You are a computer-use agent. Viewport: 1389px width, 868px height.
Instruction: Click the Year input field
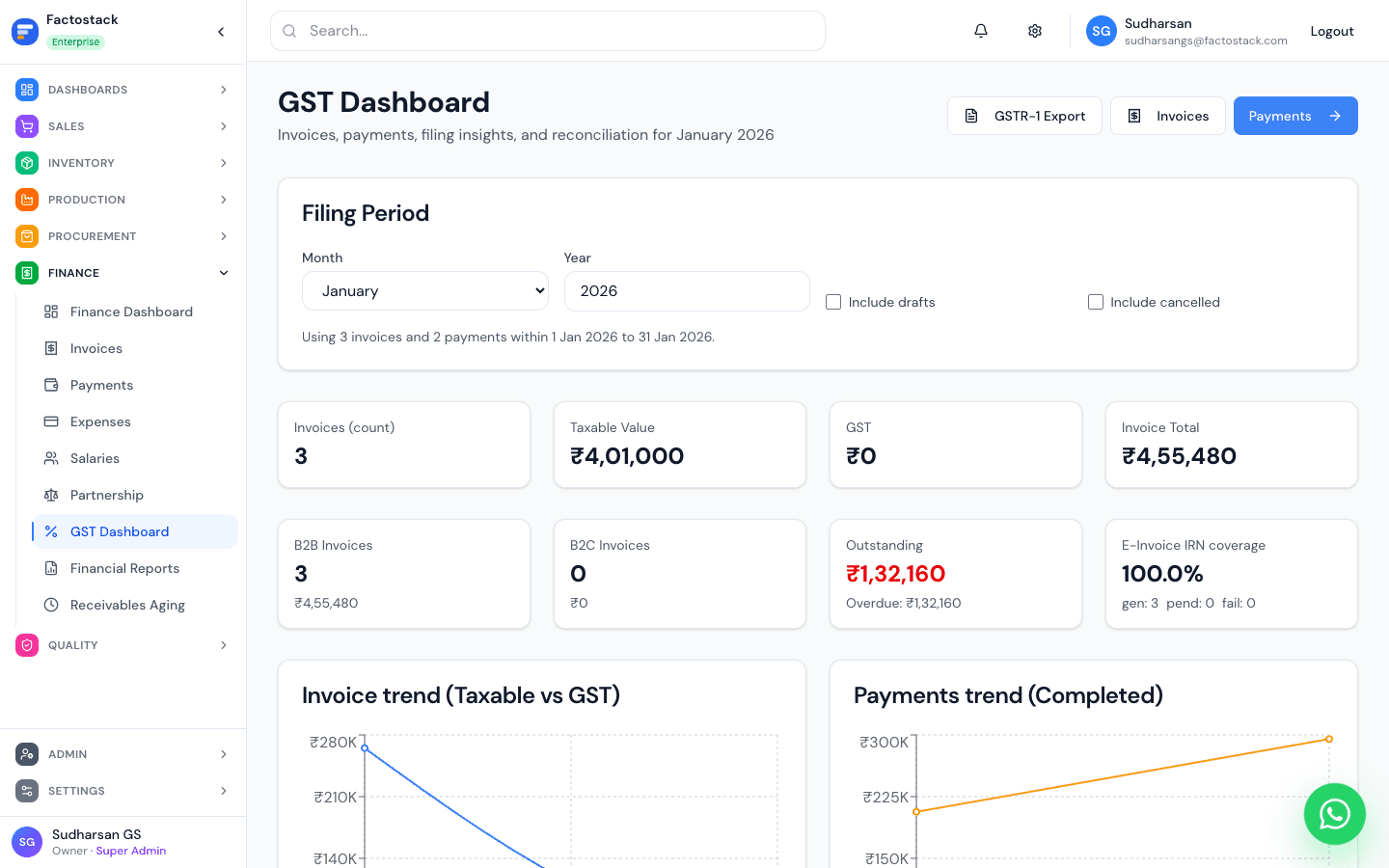point(687,291)
